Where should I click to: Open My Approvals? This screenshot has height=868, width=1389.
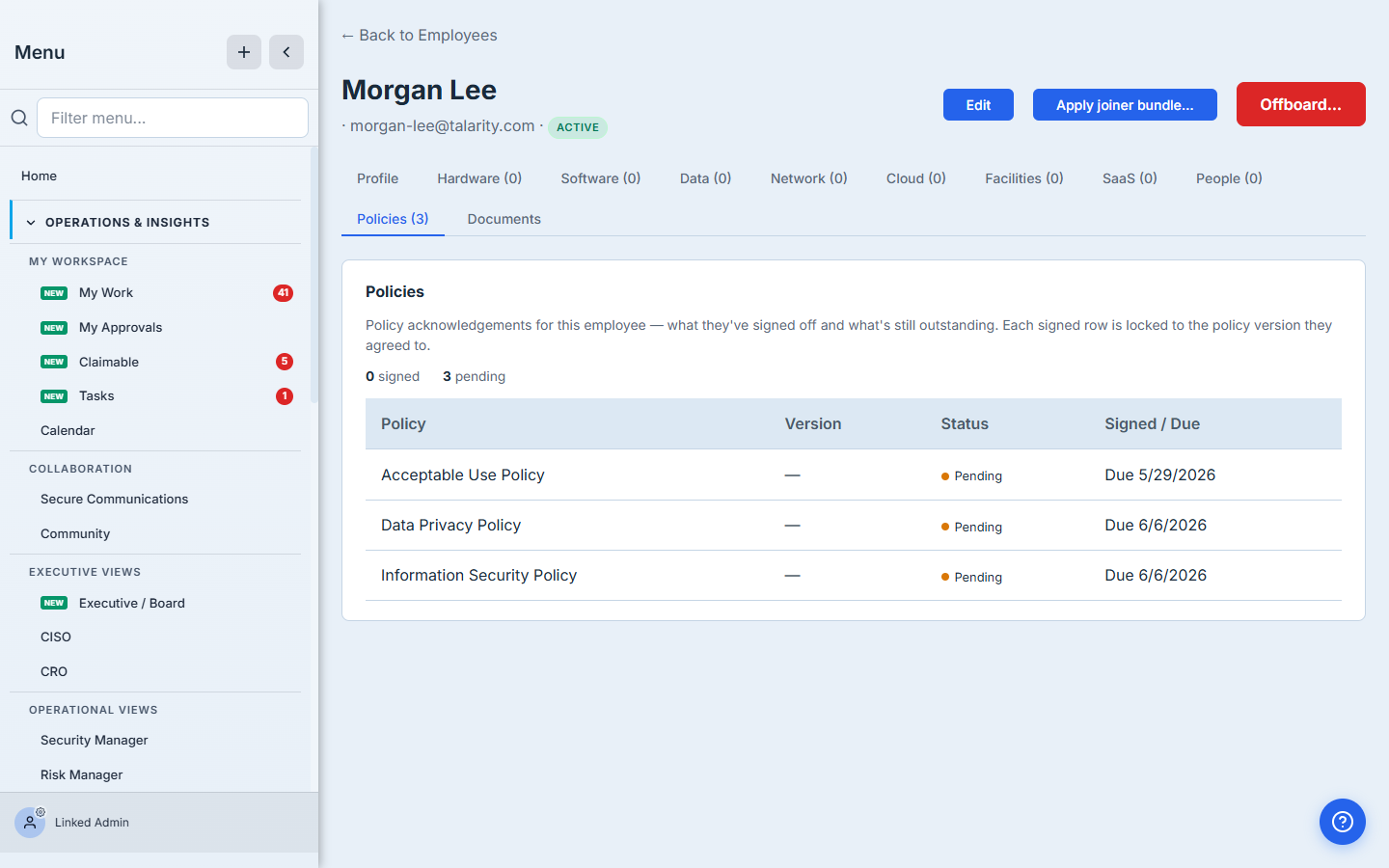point(121,328)
